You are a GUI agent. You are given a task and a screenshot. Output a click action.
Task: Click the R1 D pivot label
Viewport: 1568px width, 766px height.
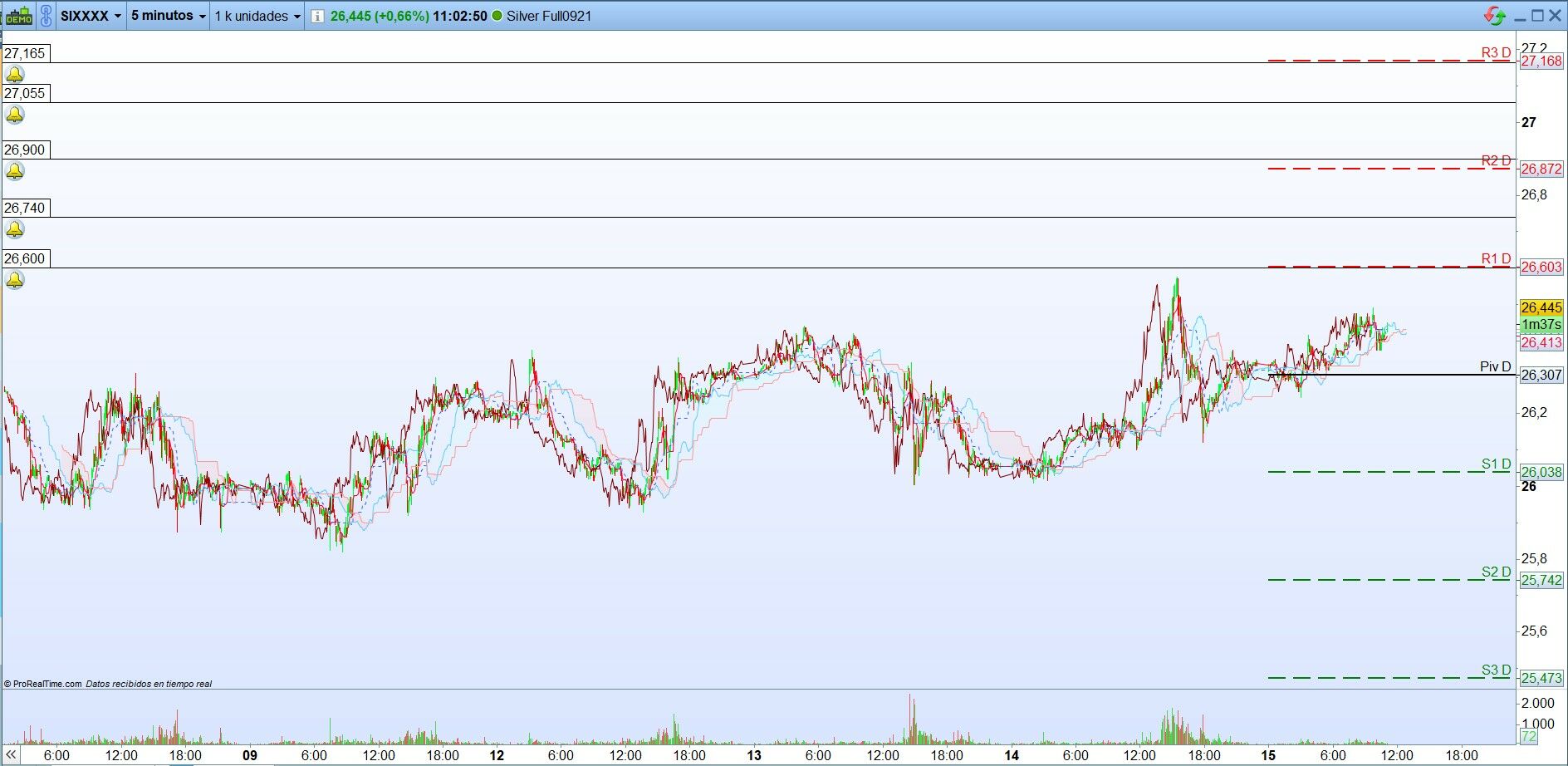click(x=1496, y=258)
